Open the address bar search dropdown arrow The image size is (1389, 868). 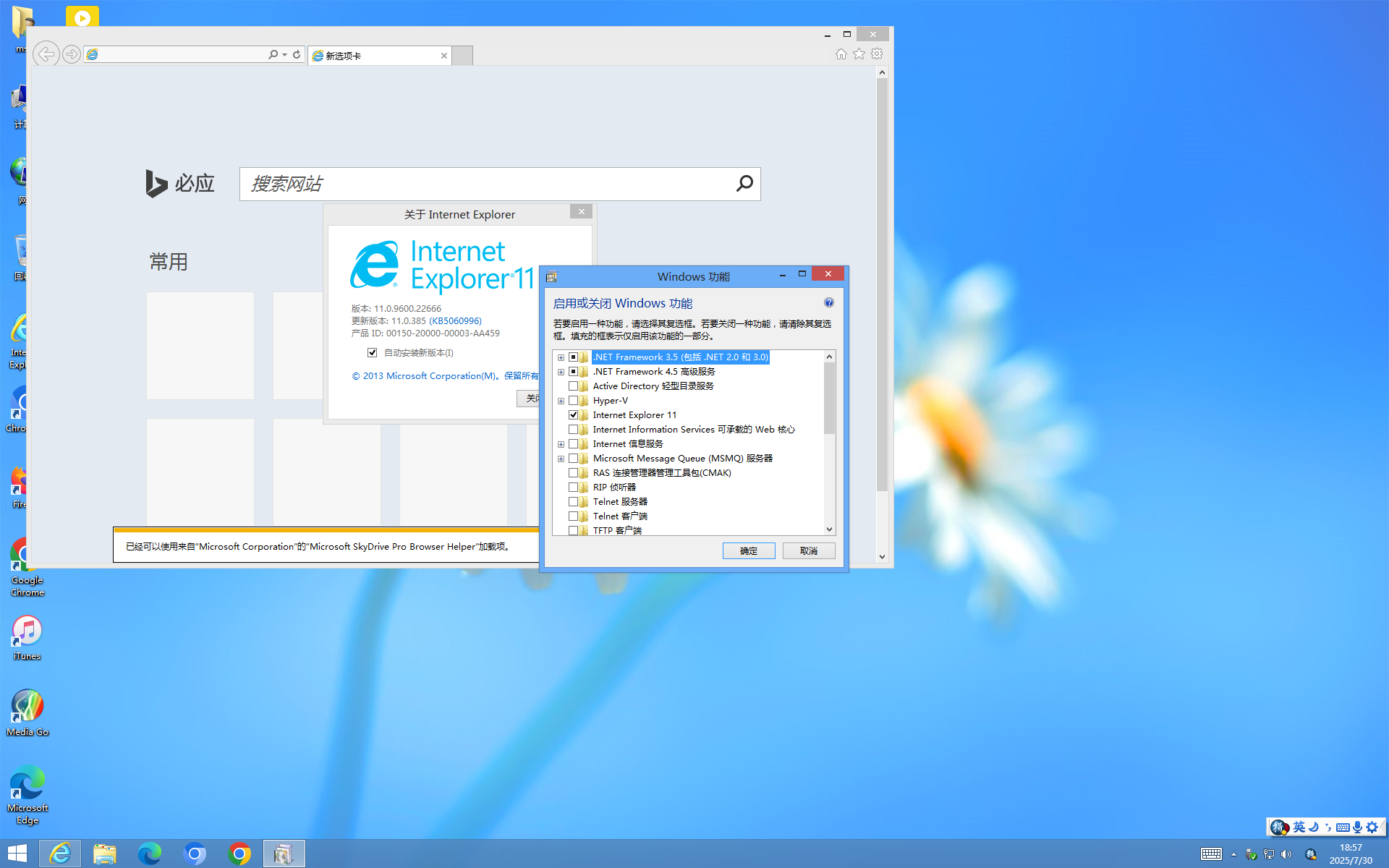coord(284,55)
